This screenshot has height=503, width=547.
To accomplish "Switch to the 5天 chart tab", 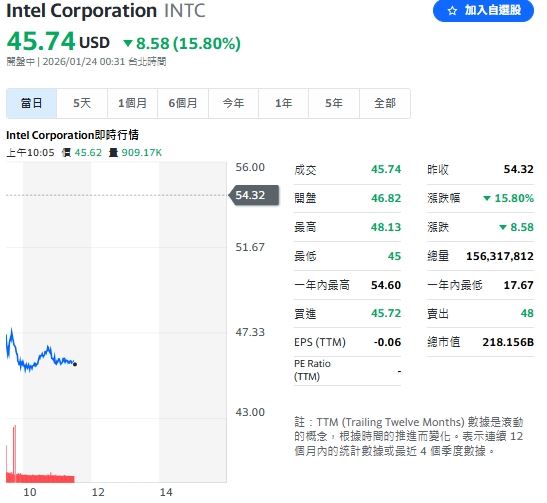I will [x=82, y=103].
